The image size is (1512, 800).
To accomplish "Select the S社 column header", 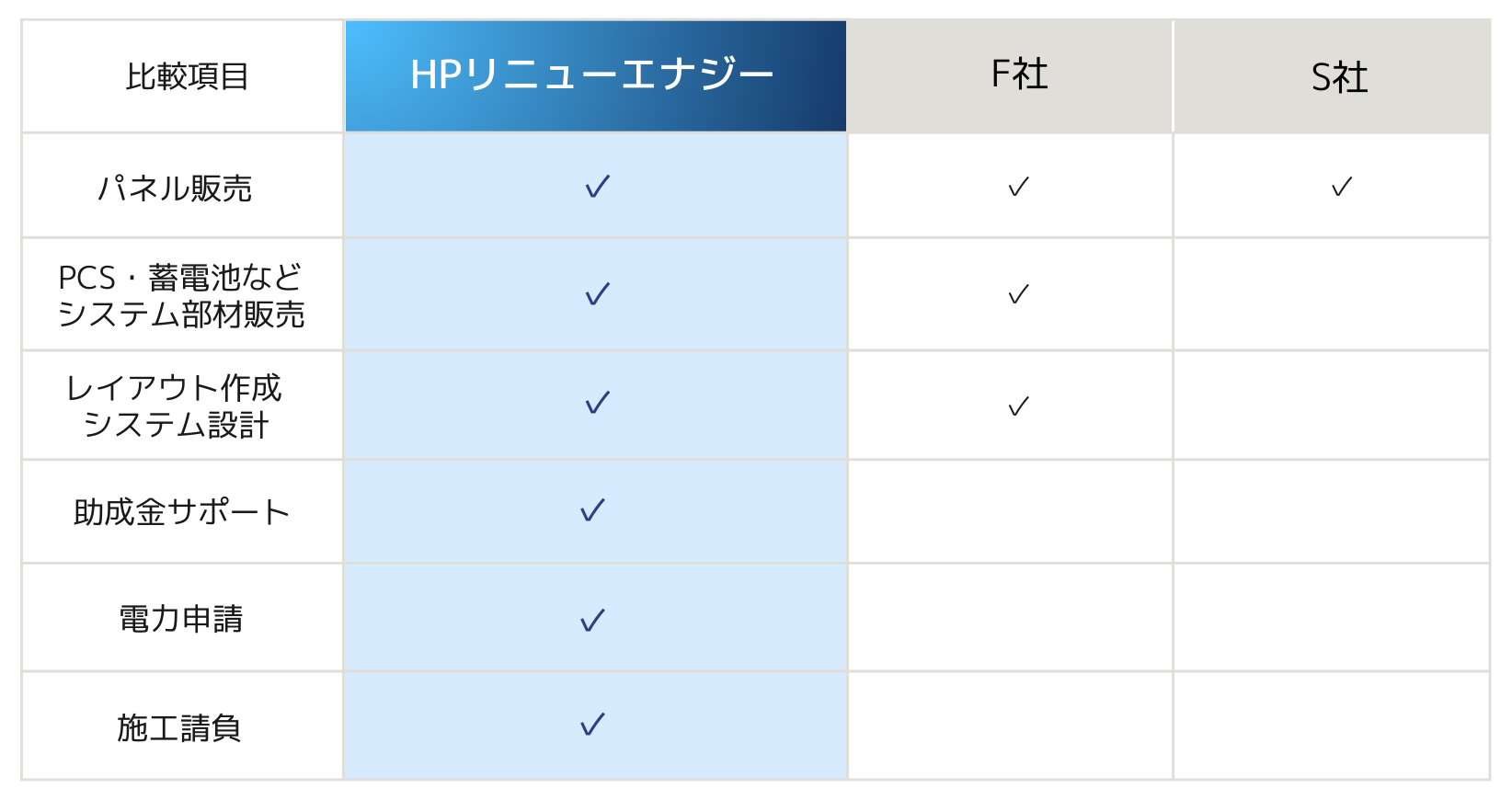I will pos(1339,77).
